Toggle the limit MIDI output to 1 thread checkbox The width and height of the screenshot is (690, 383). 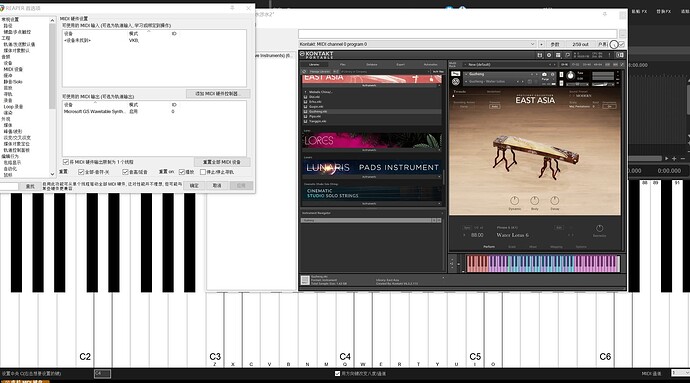(66, 162)
